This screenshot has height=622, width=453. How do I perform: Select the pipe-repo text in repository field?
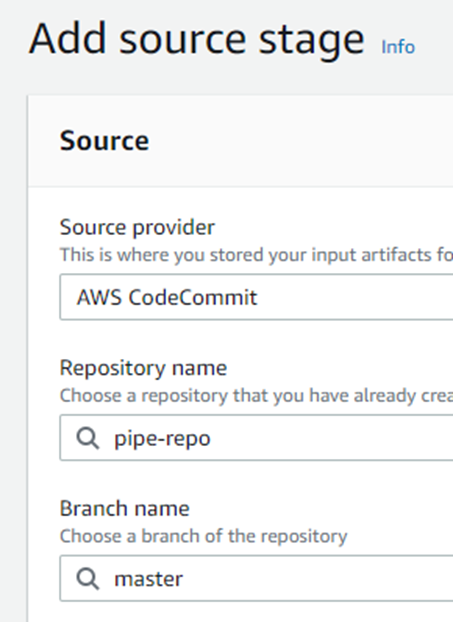click(162, 439)
